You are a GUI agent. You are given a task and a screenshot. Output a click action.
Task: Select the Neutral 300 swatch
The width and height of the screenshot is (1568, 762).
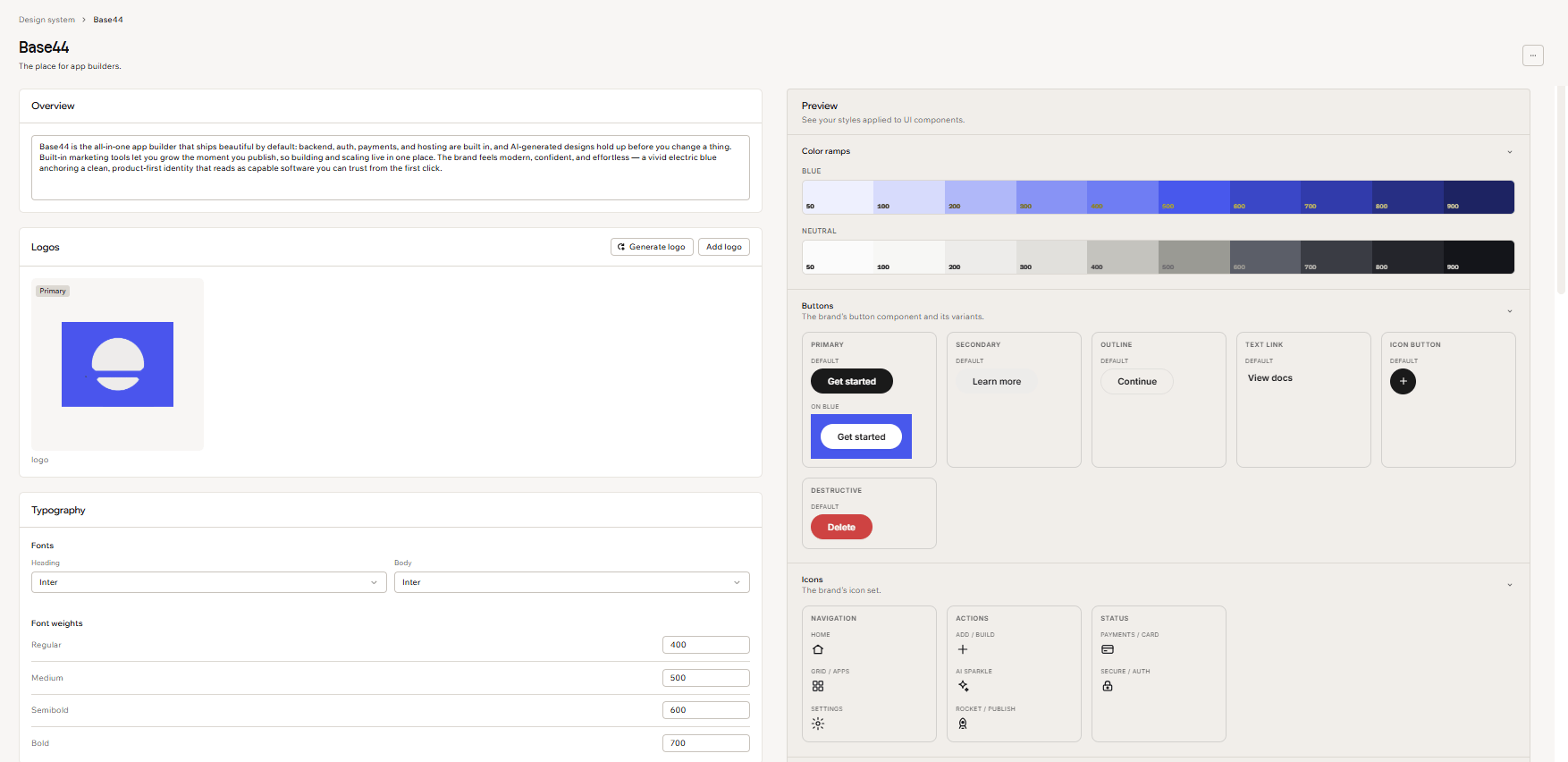1051,257
